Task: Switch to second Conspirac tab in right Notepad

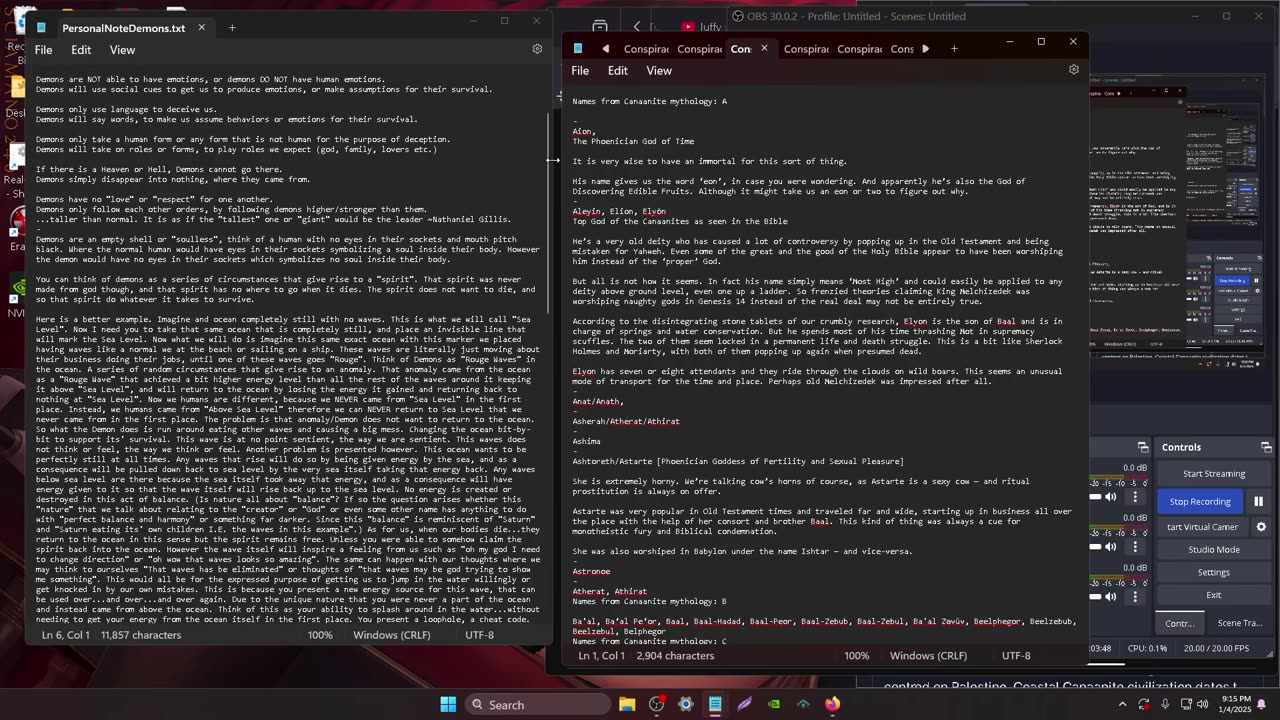Action: pos(699,49)
